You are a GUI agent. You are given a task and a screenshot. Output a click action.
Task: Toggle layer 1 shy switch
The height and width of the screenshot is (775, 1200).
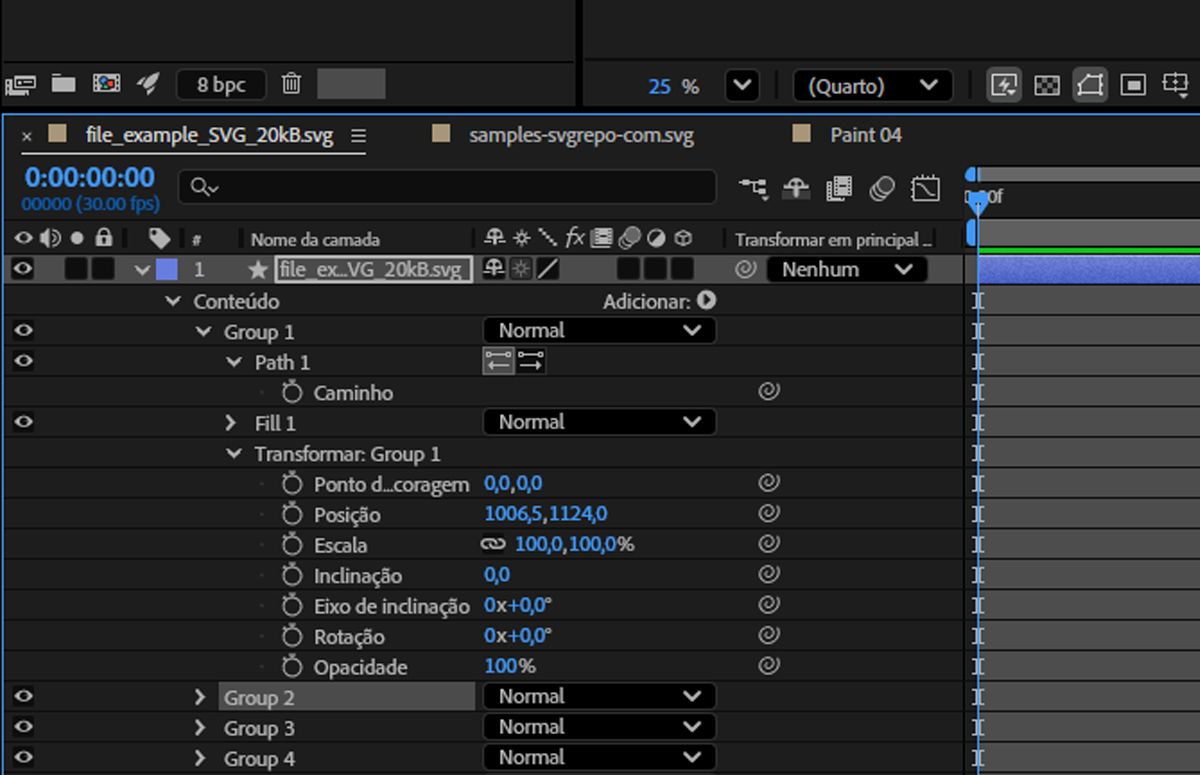click(494, 269)
